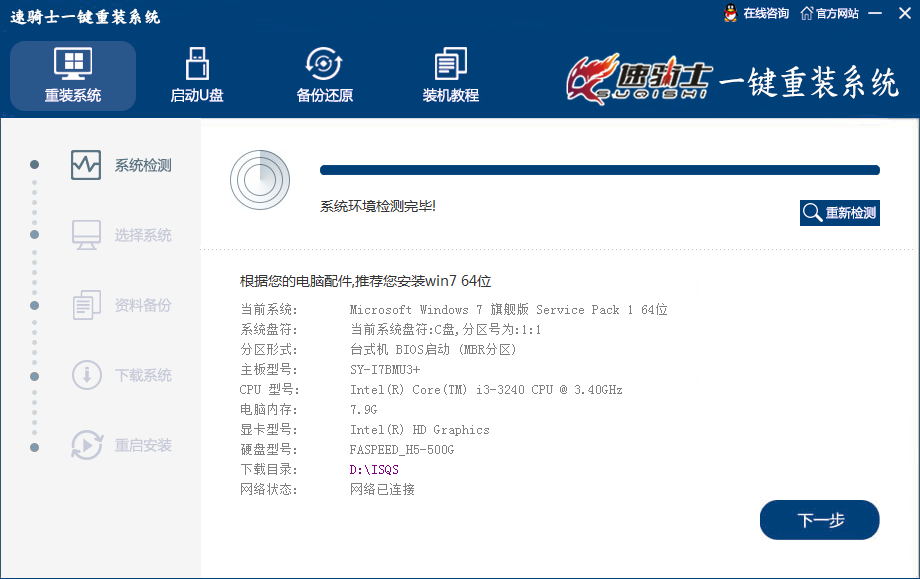Switch to the 启动U盘 tab
The width and height of the screenshot is (920, 579).
tap(197, 76)
